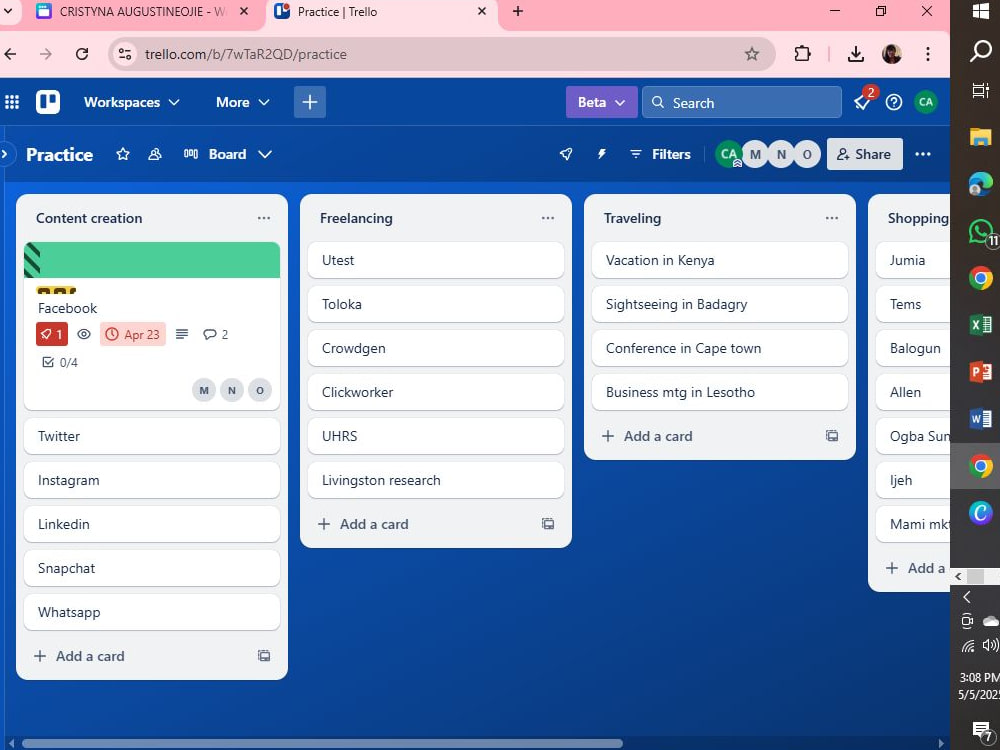Open a new browser tab

point(518,11)
